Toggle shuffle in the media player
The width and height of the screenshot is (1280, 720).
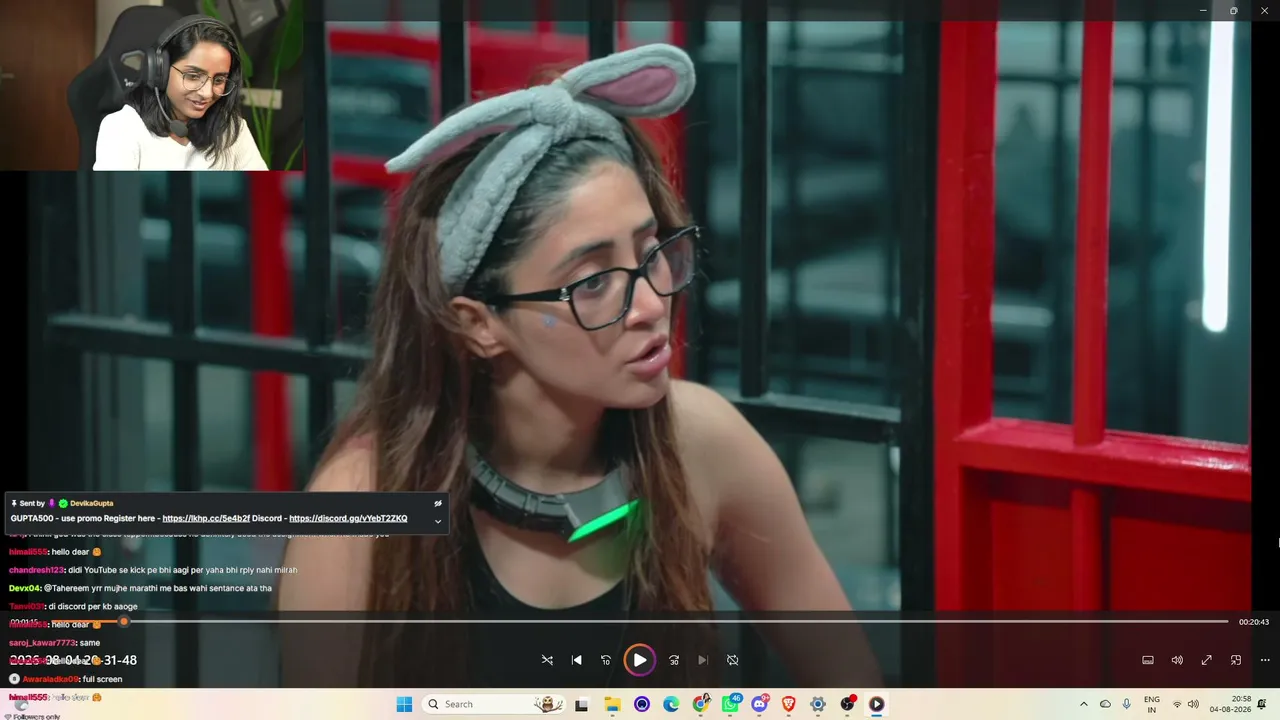(x=547, y=660)
